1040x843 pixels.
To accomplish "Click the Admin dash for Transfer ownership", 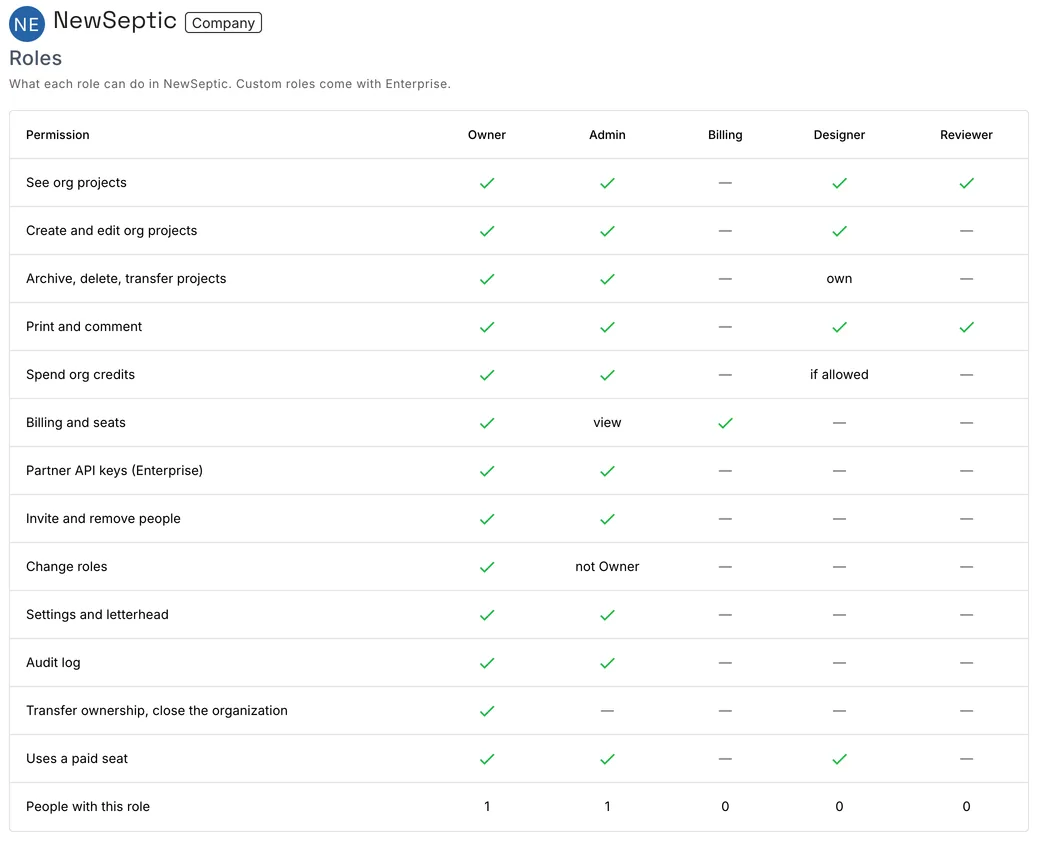I will coord(607,710).
